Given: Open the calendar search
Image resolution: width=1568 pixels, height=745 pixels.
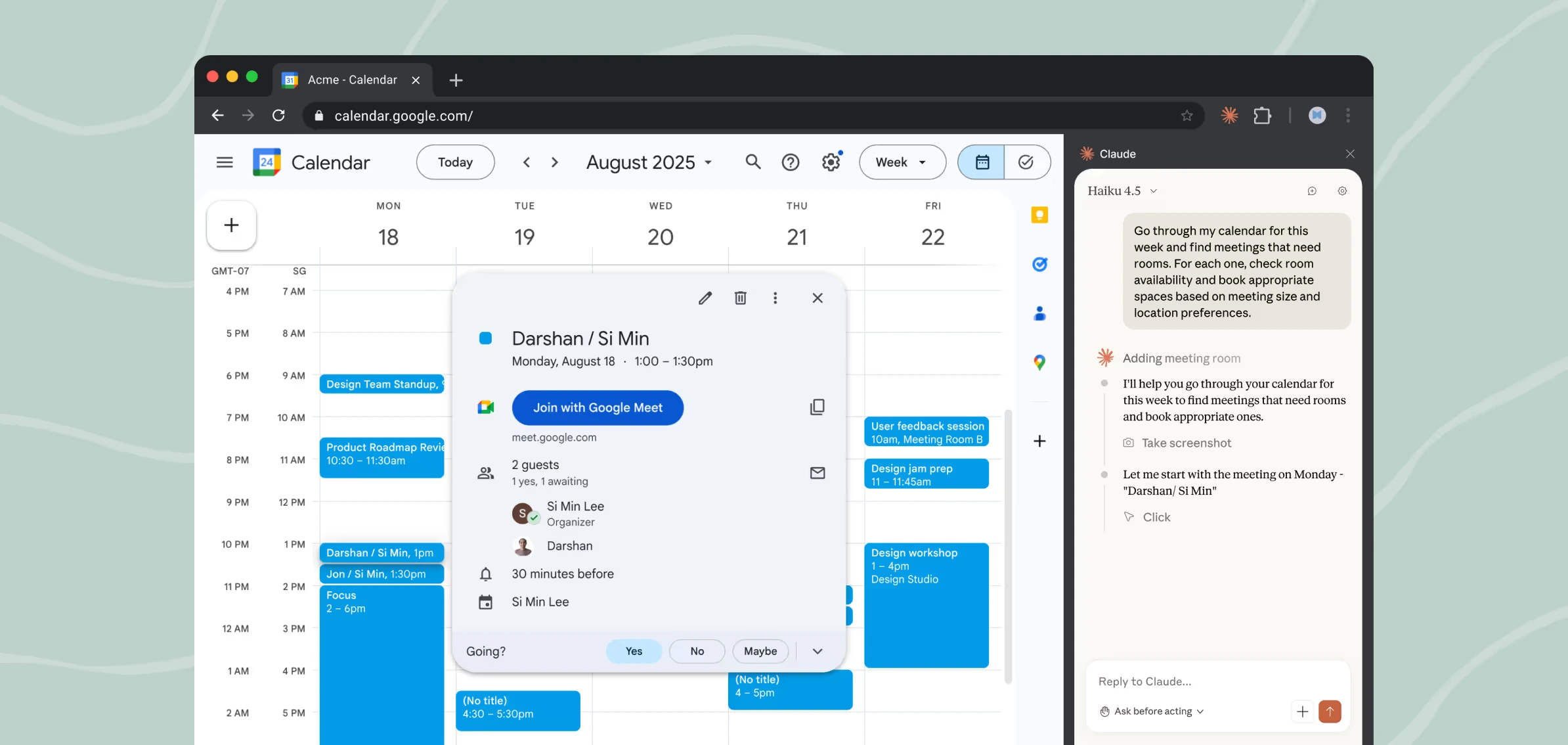Looking at the screenshot, I should coord(752,162).
